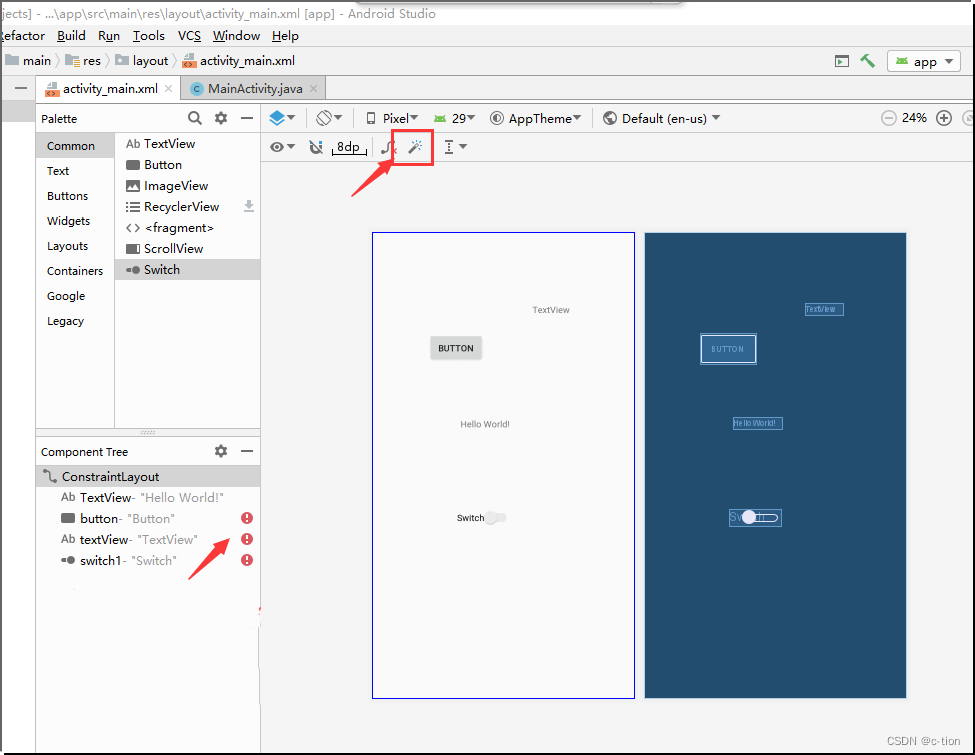Open the Window menu

point(236,35)
